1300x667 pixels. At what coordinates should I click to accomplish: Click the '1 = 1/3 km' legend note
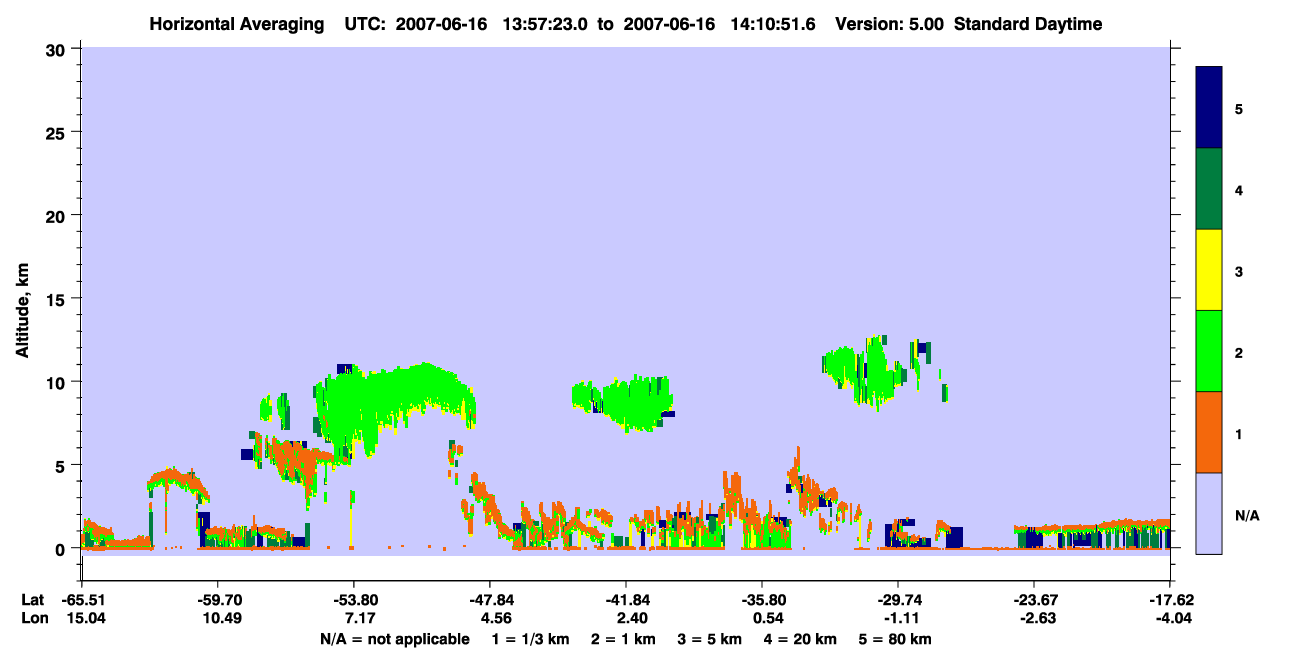click(x=533, y=639)
